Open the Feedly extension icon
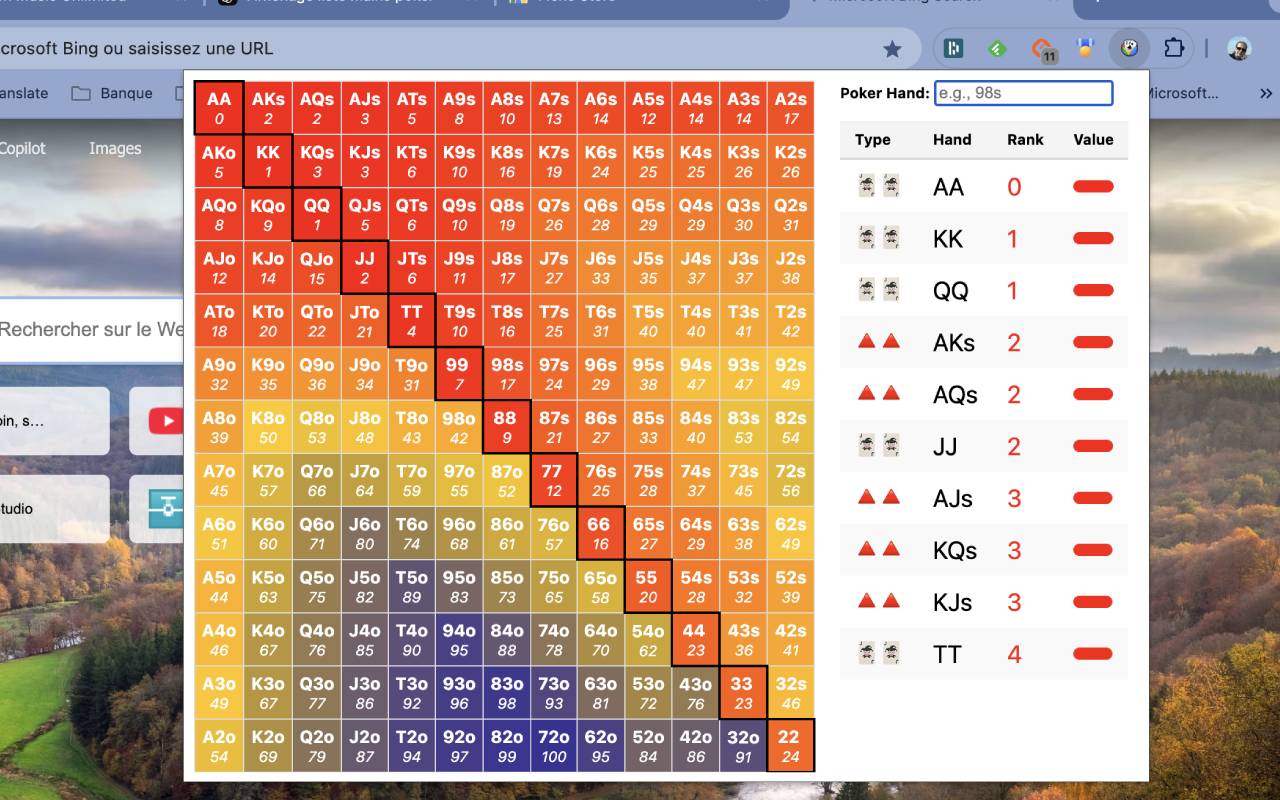 (x=997, y=47)
